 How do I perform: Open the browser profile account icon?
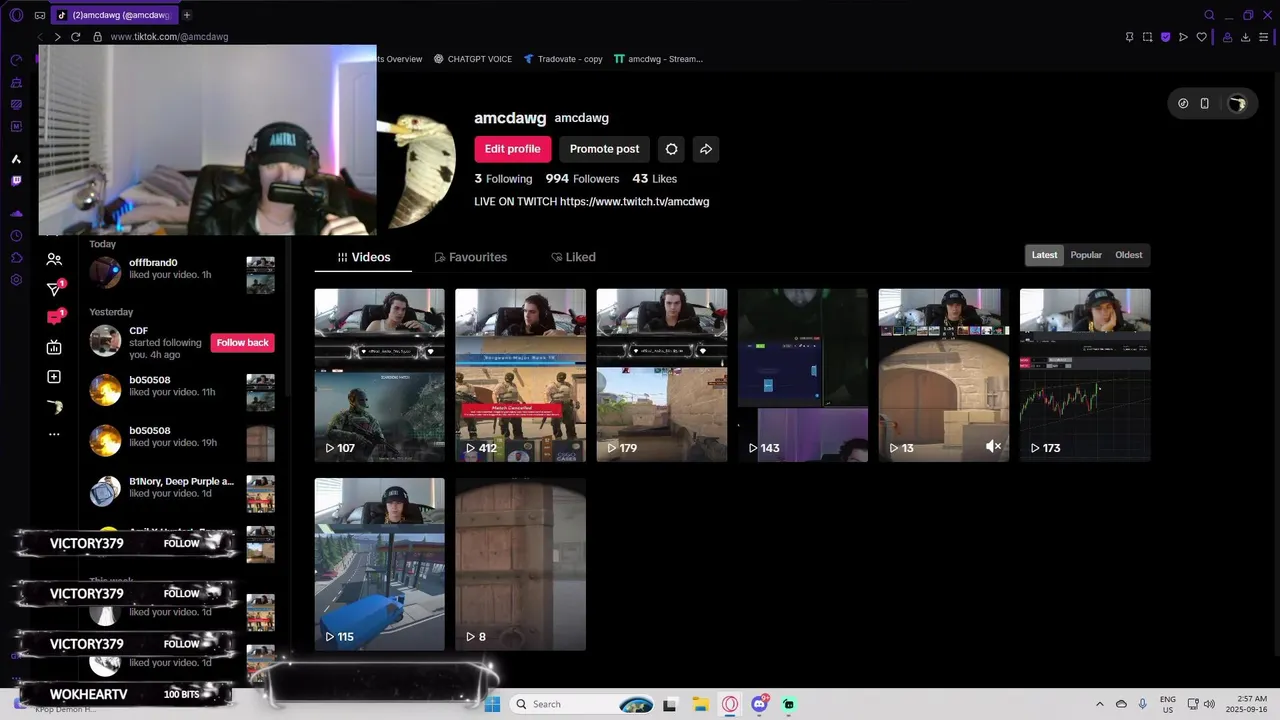[x=1226, y=37]
